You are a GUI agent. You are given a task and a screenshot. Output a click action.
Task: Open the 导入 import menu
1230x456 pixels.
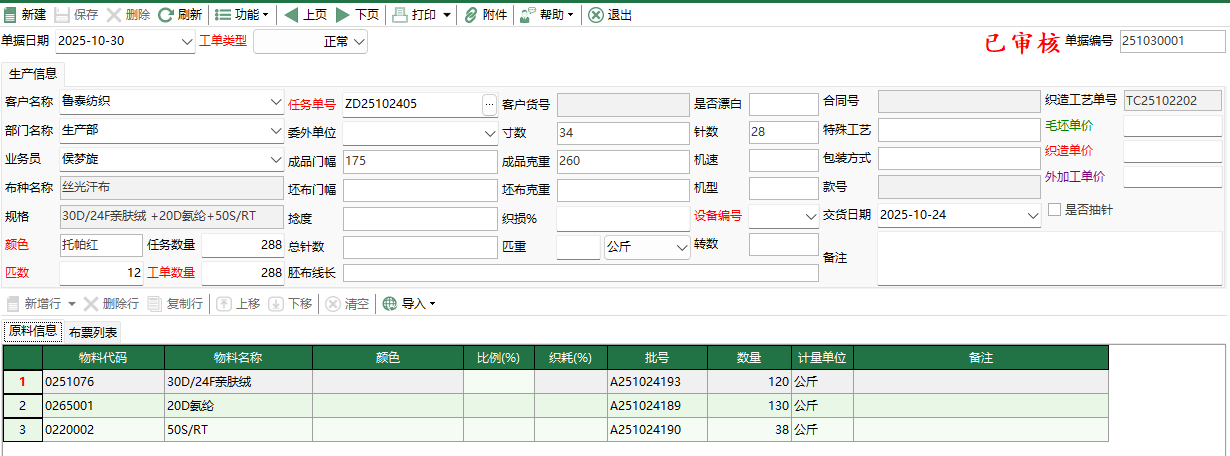point(409,304)
